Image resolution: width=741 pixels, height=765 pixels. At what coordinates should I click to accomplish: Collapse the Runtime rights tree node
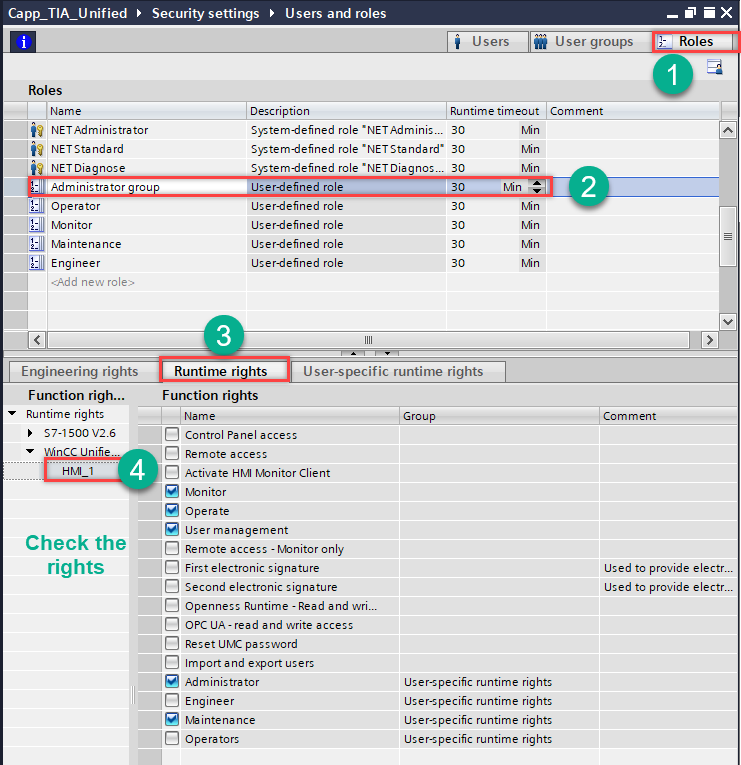pos(12,414)
